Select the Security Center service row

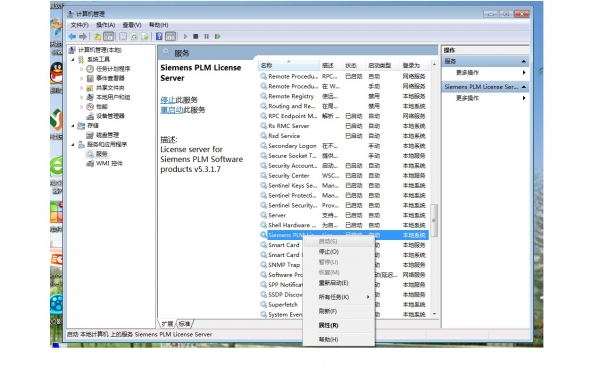pyautogui.click(x=344, y=176)
